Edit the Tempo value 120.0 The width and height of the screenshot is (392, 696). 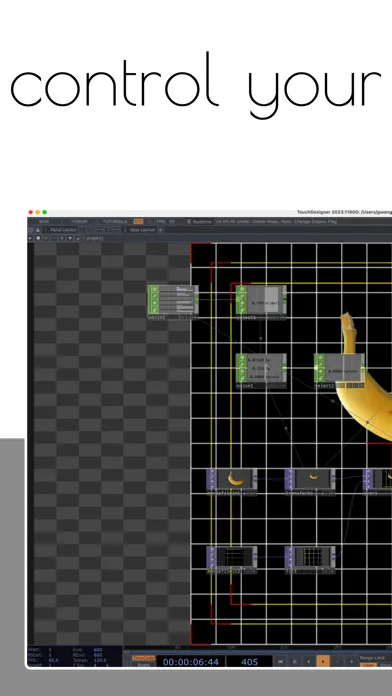click(99, 660)
